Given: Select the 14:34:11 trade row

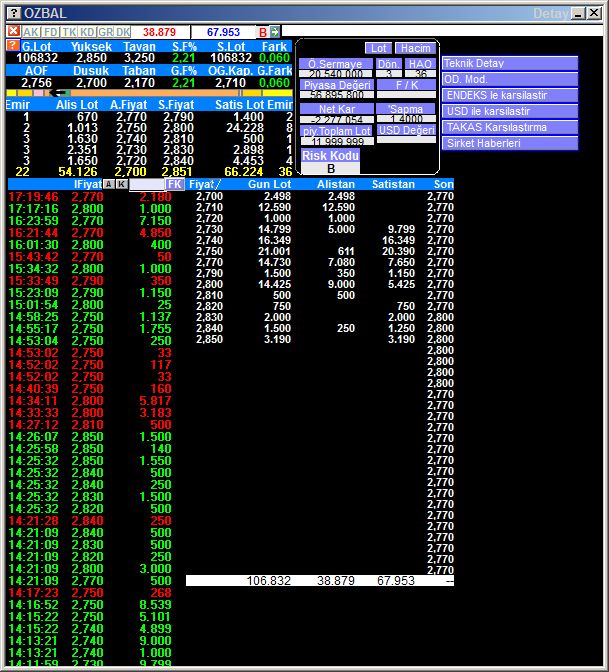Looking at the screenshot, I should [90, 401].
